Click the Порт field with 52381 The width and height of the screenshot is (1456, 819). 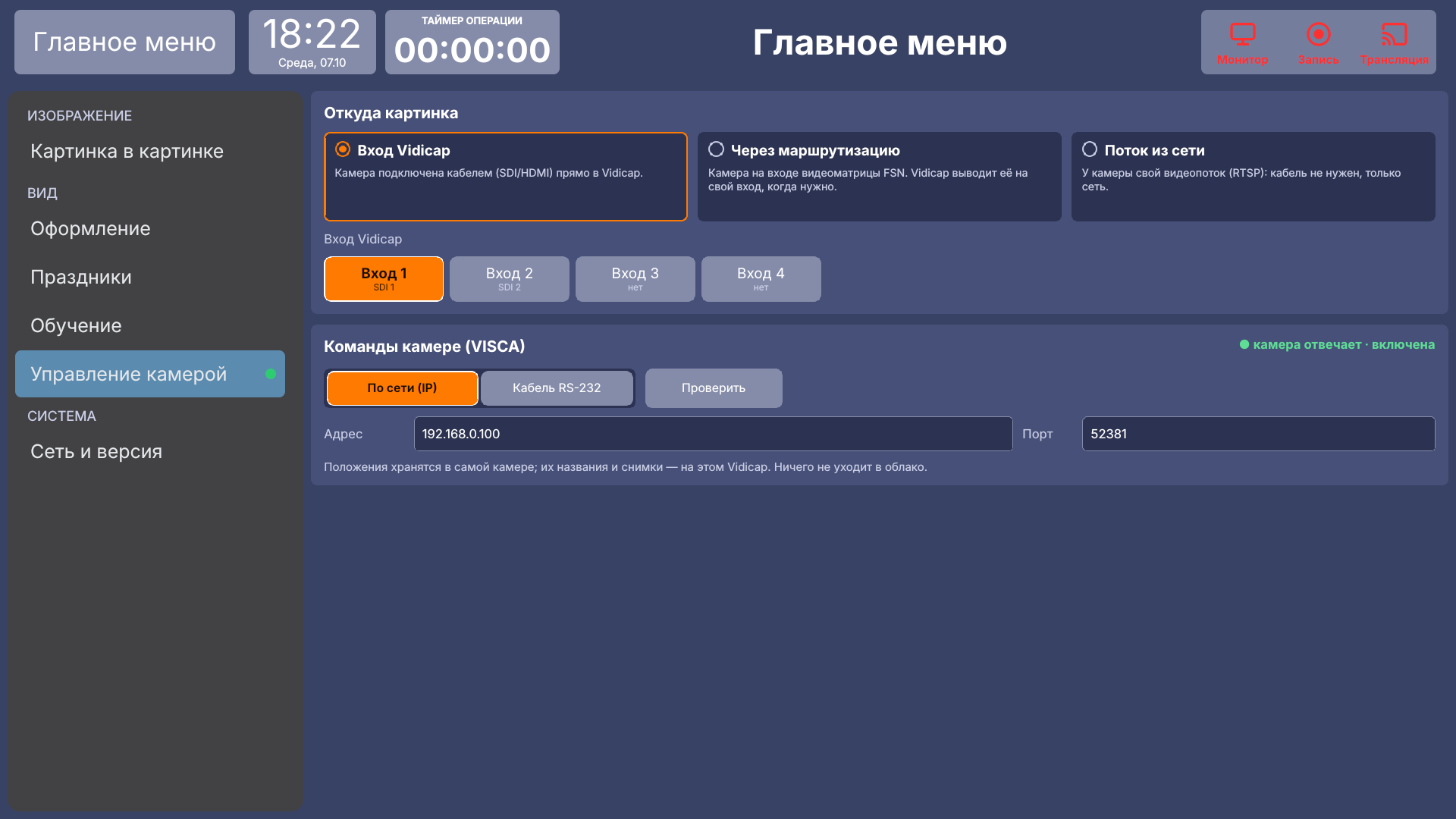pyautogui.click(x=1258, y=434)
